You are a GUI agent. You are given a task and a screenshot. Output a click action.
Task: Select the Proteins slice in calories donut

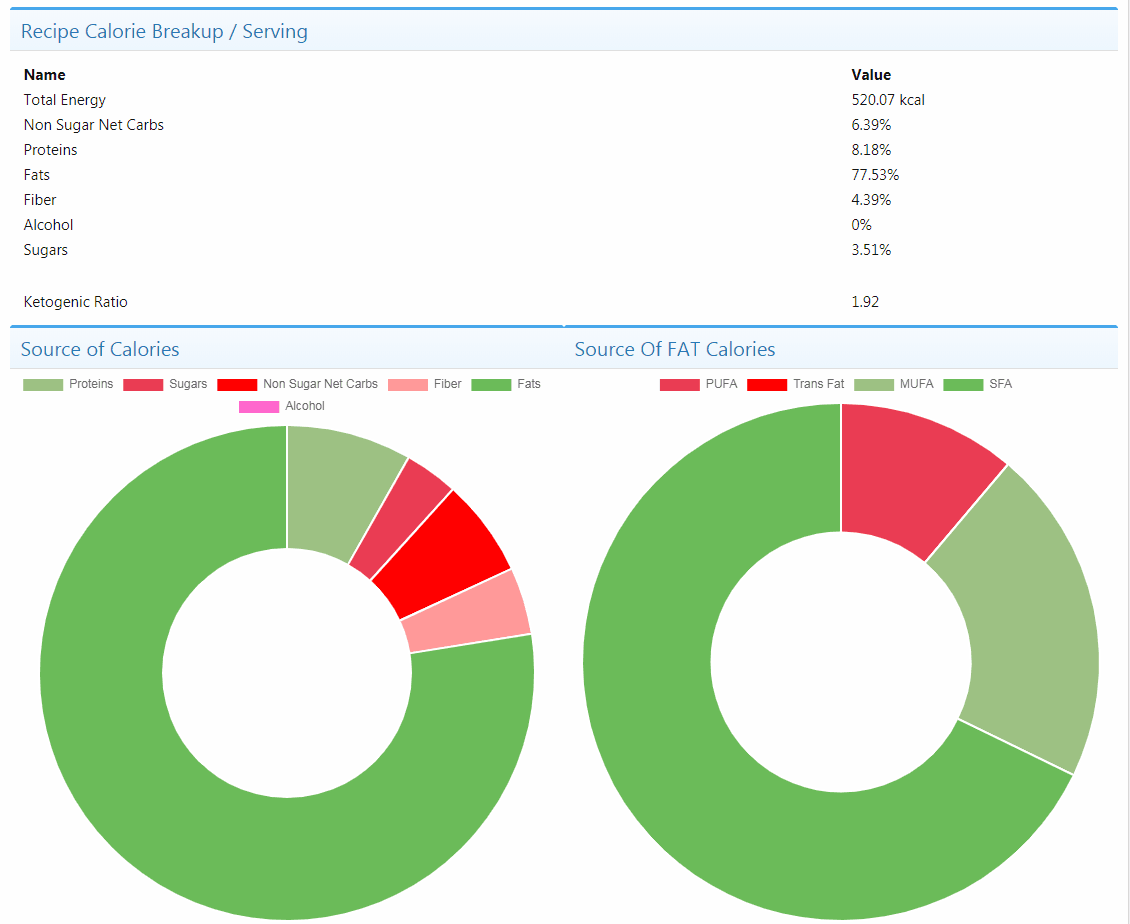point(337,490)
